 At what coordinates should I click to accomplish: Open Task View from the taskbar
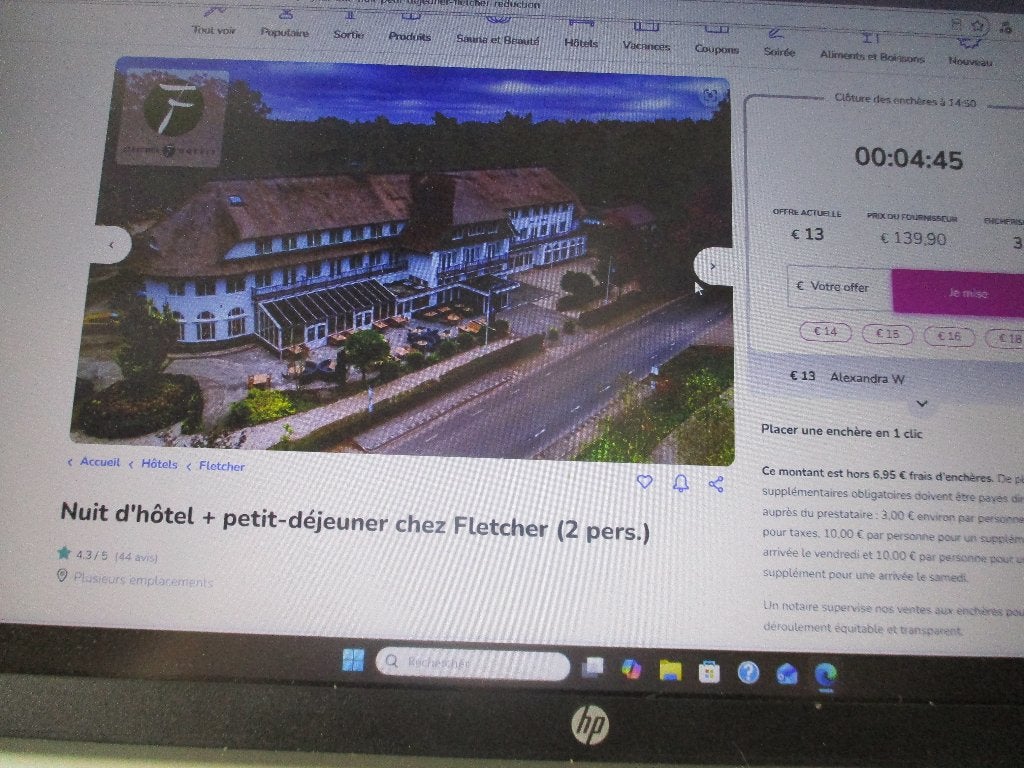593,667
